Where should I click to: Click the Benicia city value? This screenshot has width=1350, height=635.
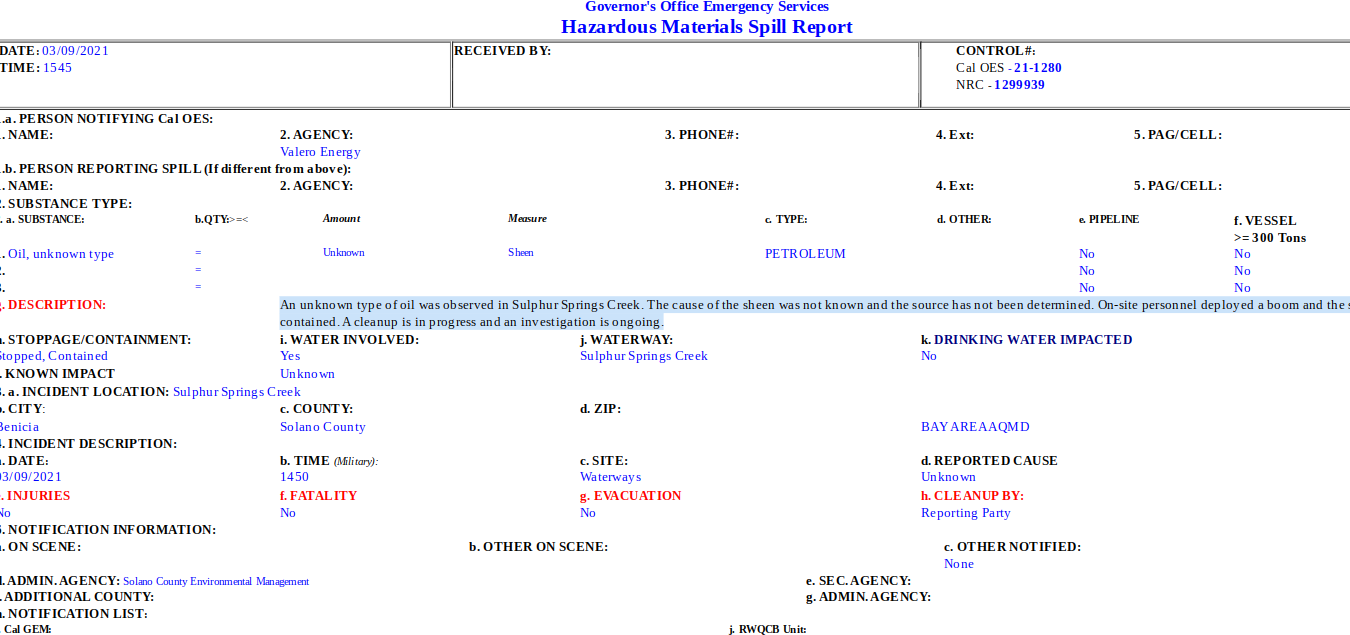[19, 427]
